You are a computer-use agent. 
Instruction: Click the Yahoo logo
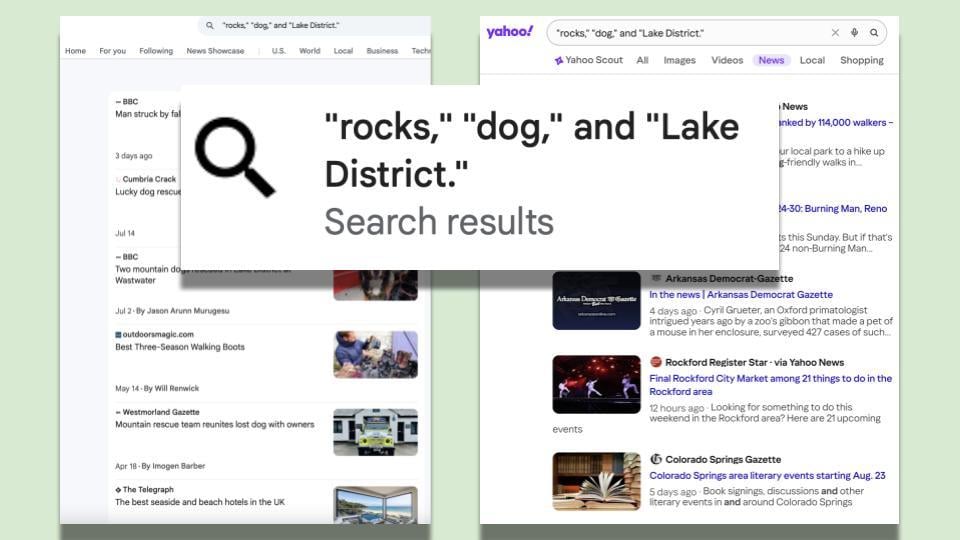pos(509,32)
